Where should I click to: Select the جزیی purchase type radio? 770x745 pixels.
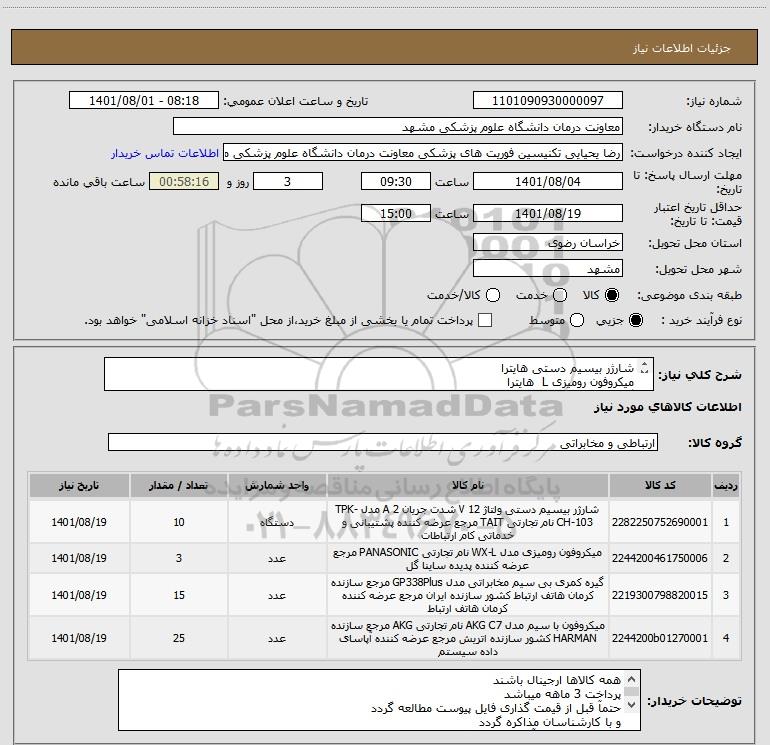point(635,320)
